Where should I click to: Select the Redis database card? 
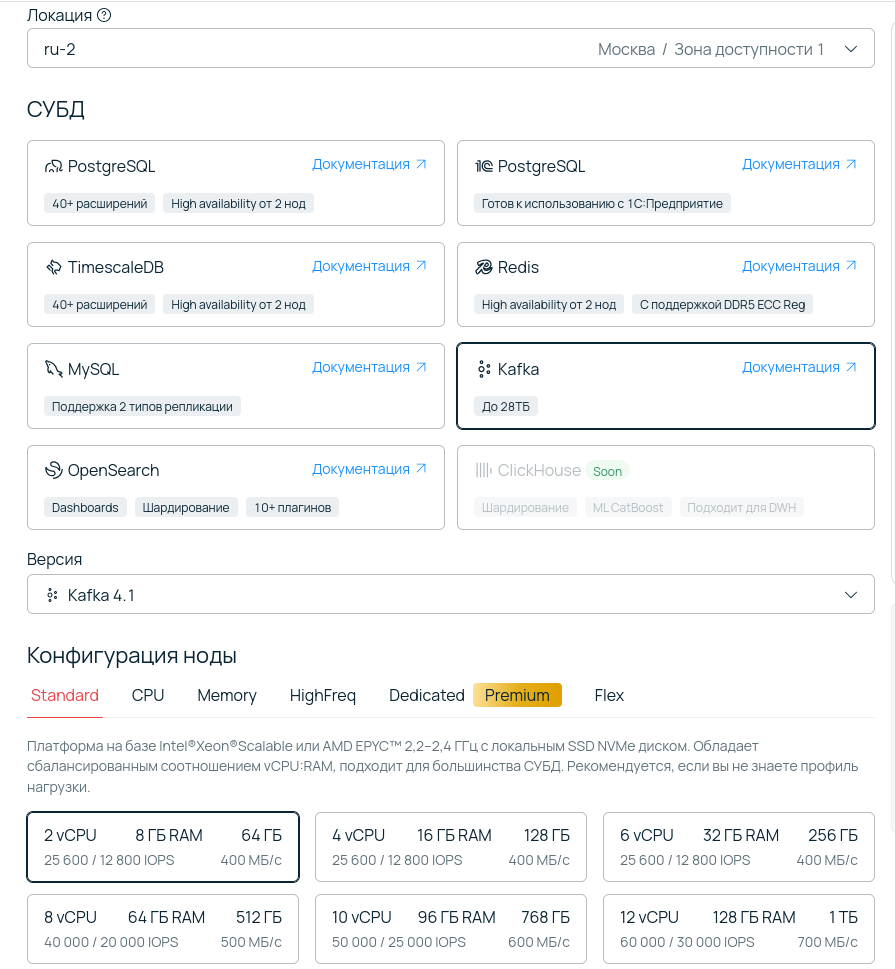[x=666, y=284]
